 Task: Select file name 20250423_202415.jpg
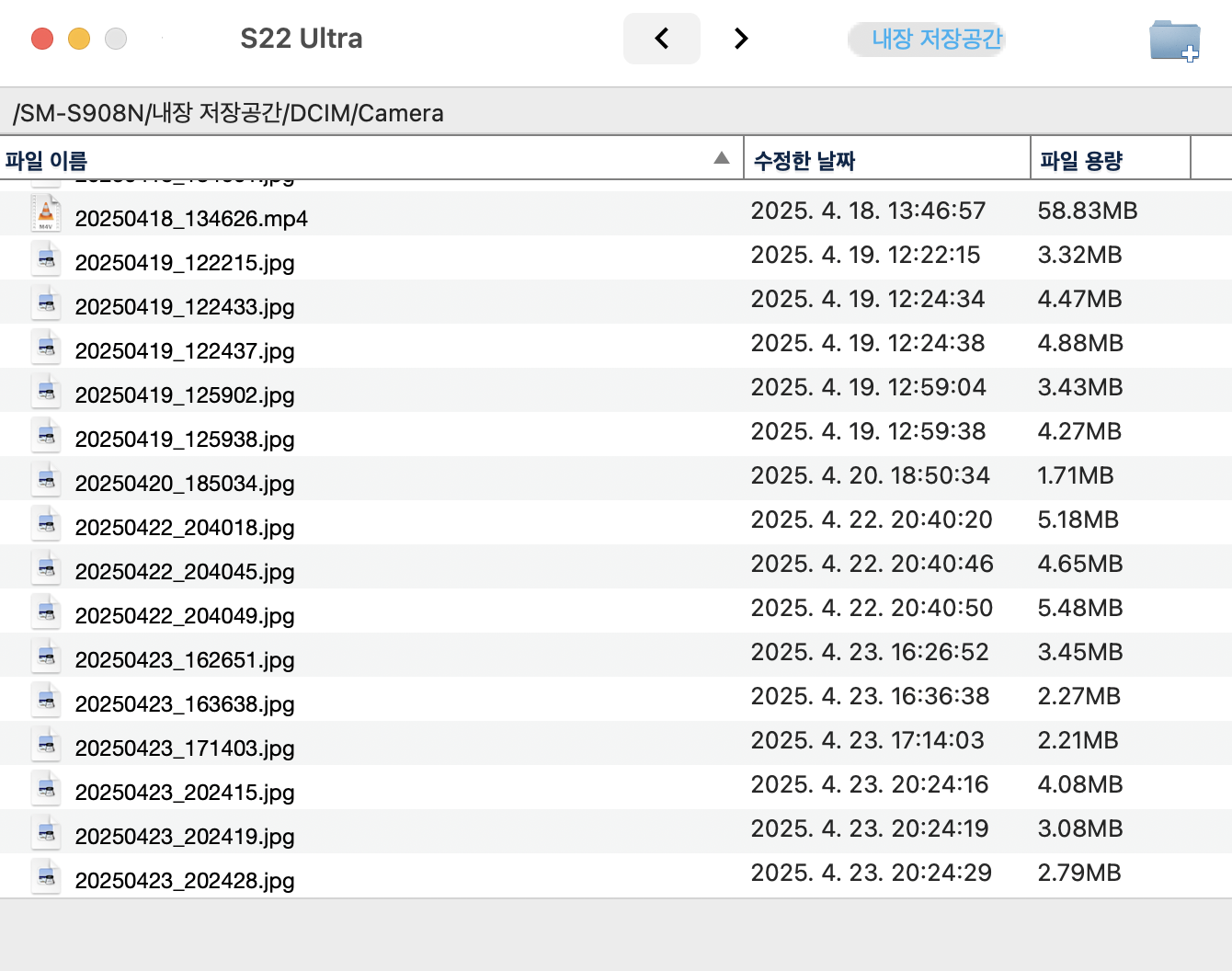point(185,793)
